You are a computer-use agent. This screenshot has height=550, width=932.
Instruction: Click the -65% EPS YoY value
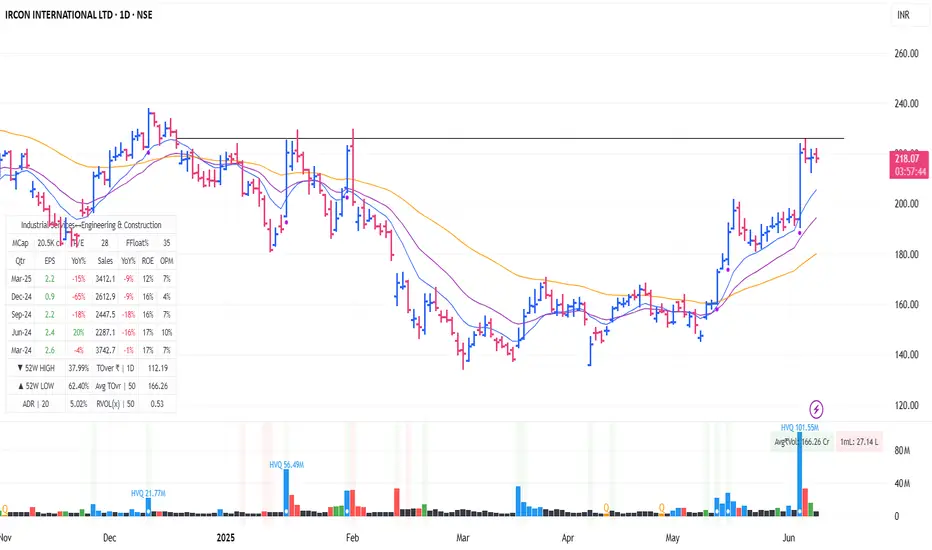pyautogui.click(x=78, y=296)
